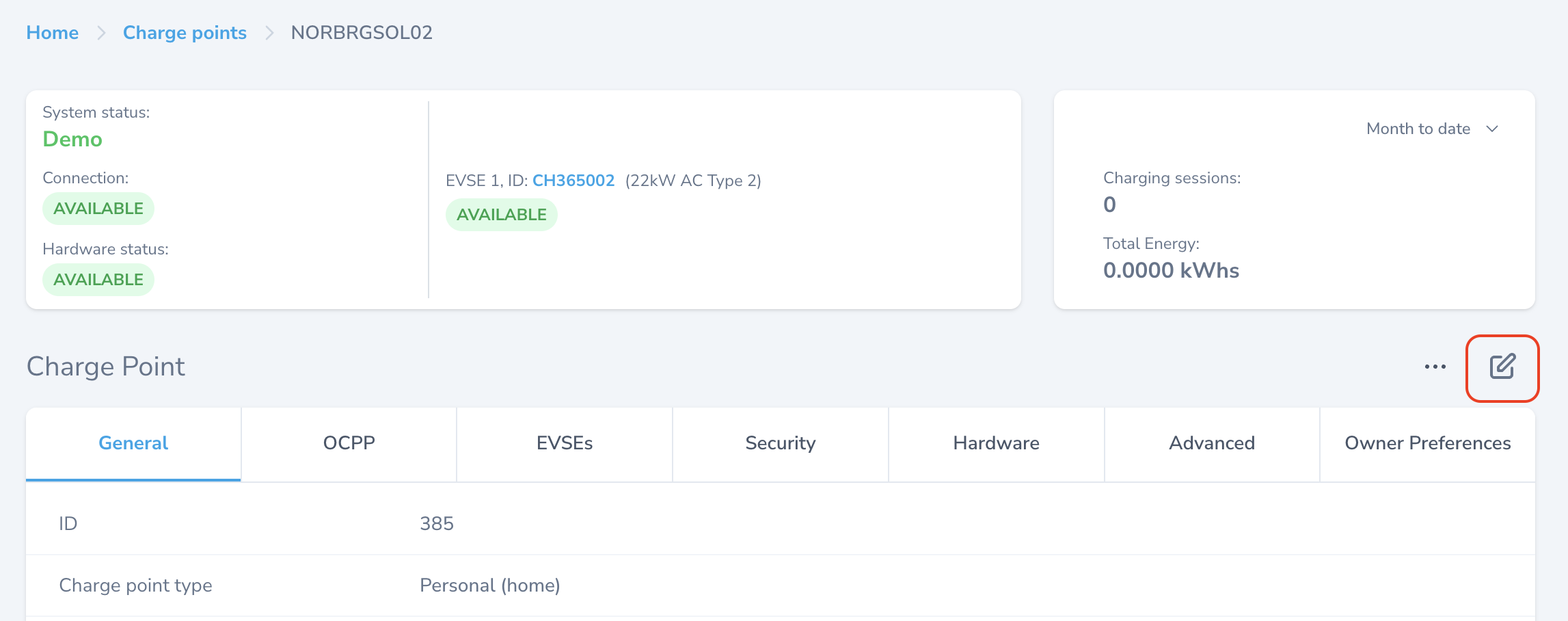Image resolution: width=1568 pixels, height=621 pixels.
Task: Click the Charge Point section heading
Action: click(x=106, y=367)
